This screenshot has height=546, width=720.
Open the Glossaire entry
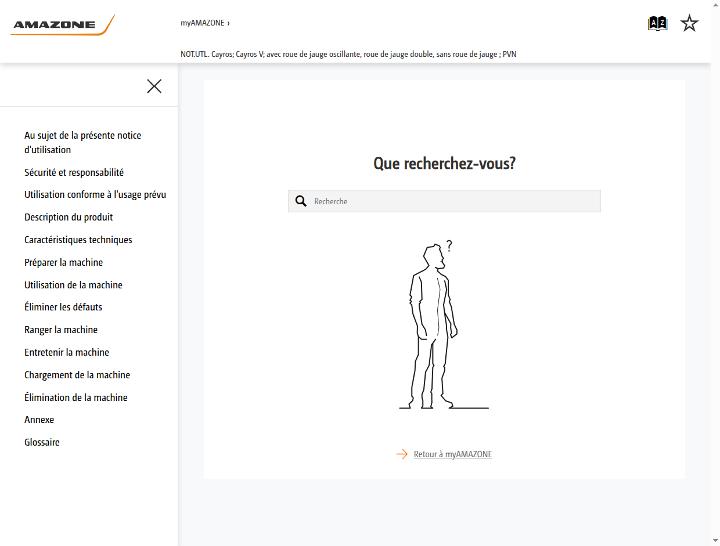(42, 442)
